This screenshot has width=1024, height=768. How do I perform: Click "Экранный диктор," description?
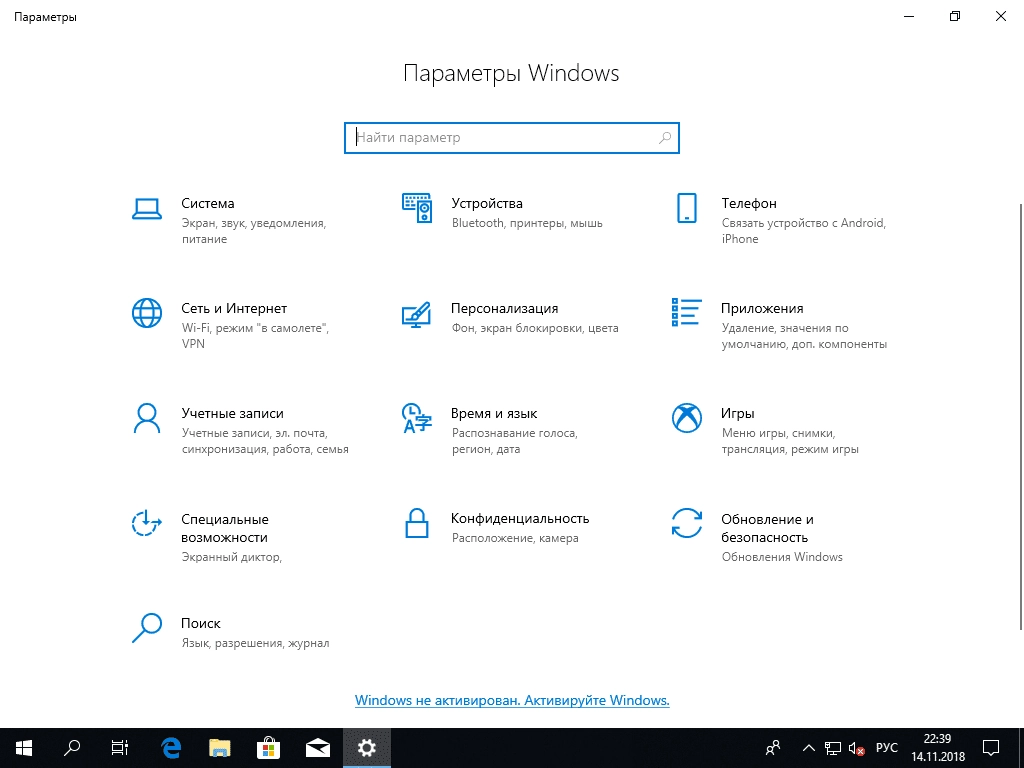click(x=232, y=557)
